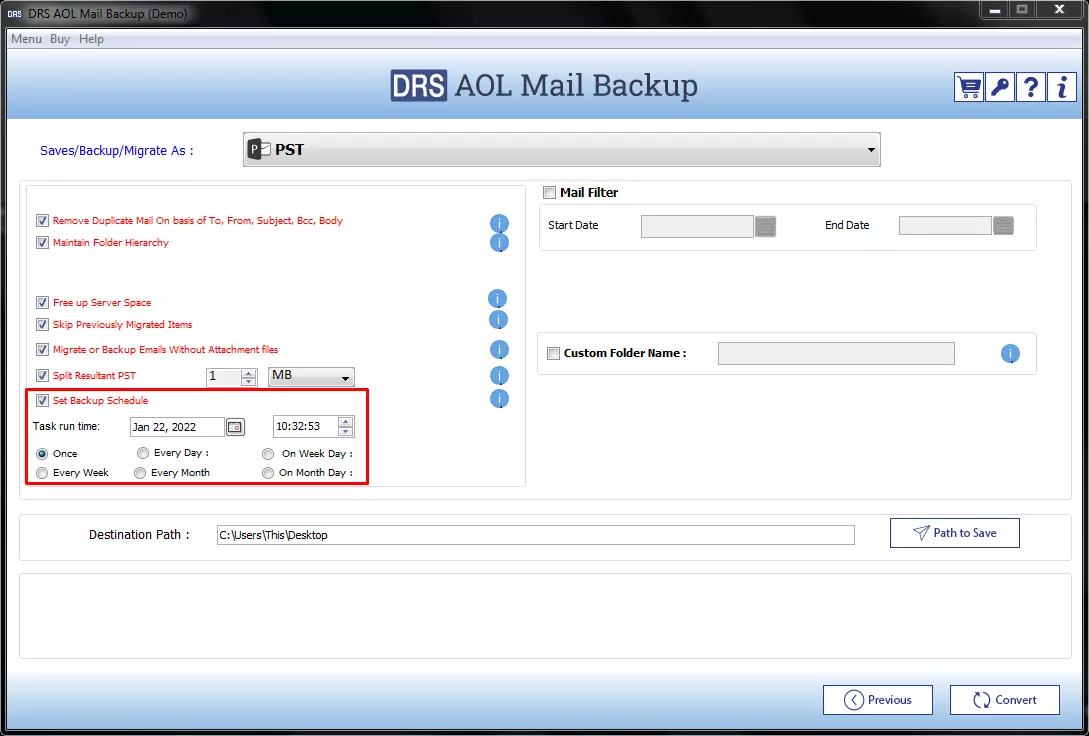1089x736 pixels.
Task: Click the Destination Path text field
Action: click(x=535, y=535)
